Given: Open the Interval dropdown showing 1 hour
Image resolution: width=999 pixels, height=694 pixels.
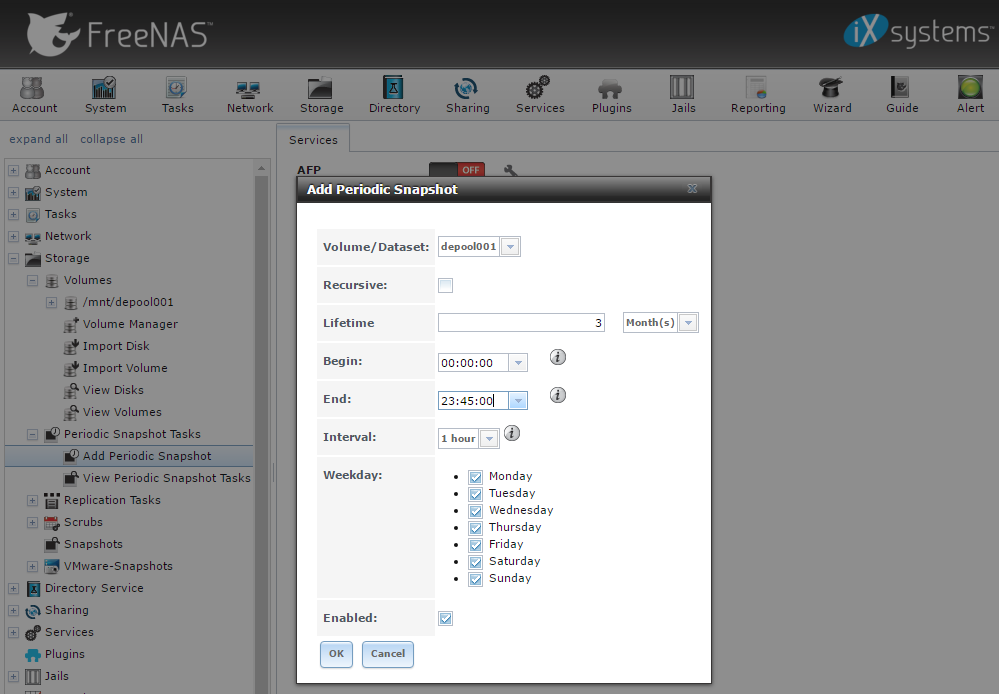Looking at the screenshot, I should [488, 439].
